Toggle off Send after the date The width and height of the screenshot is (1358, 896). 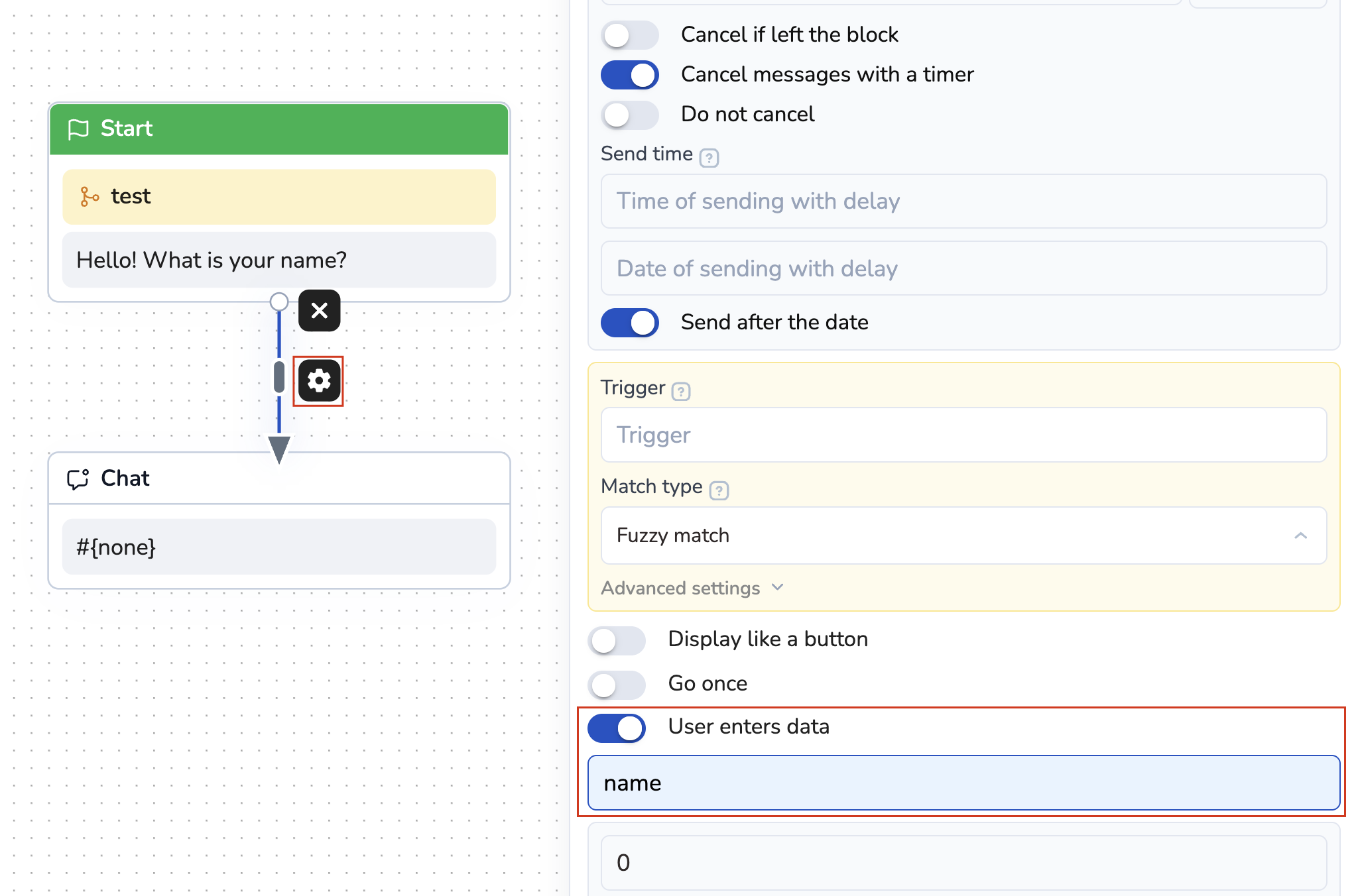pos(629,323)
